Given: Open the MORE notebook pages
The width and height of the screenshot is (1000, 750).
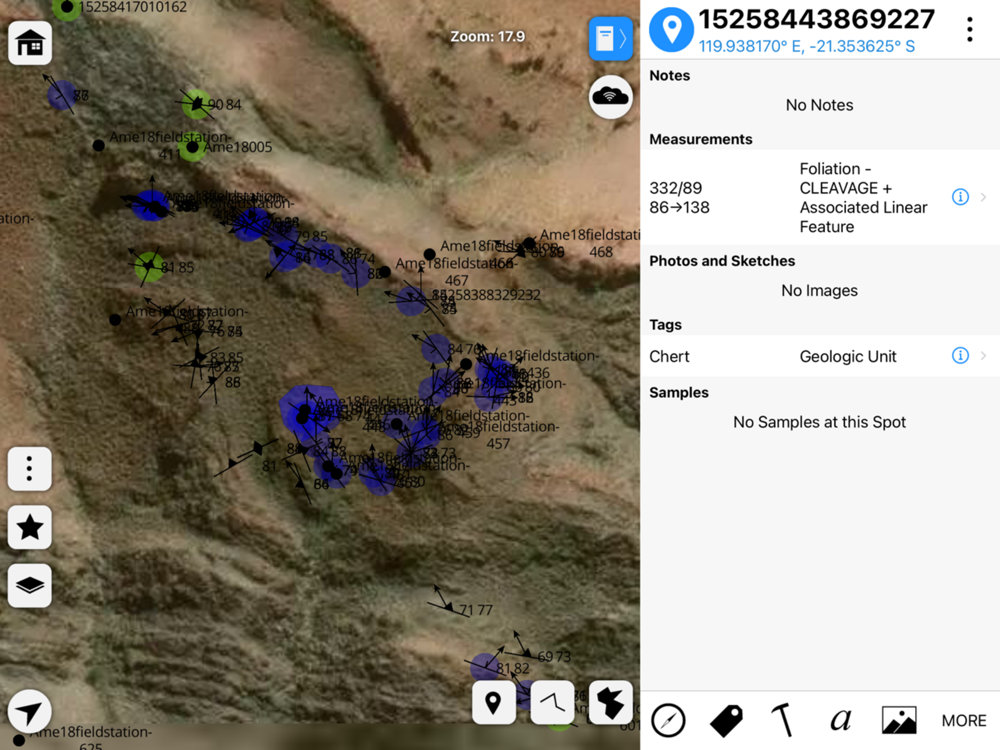Looking at the screenshot, I should click(x=964, y=721).
